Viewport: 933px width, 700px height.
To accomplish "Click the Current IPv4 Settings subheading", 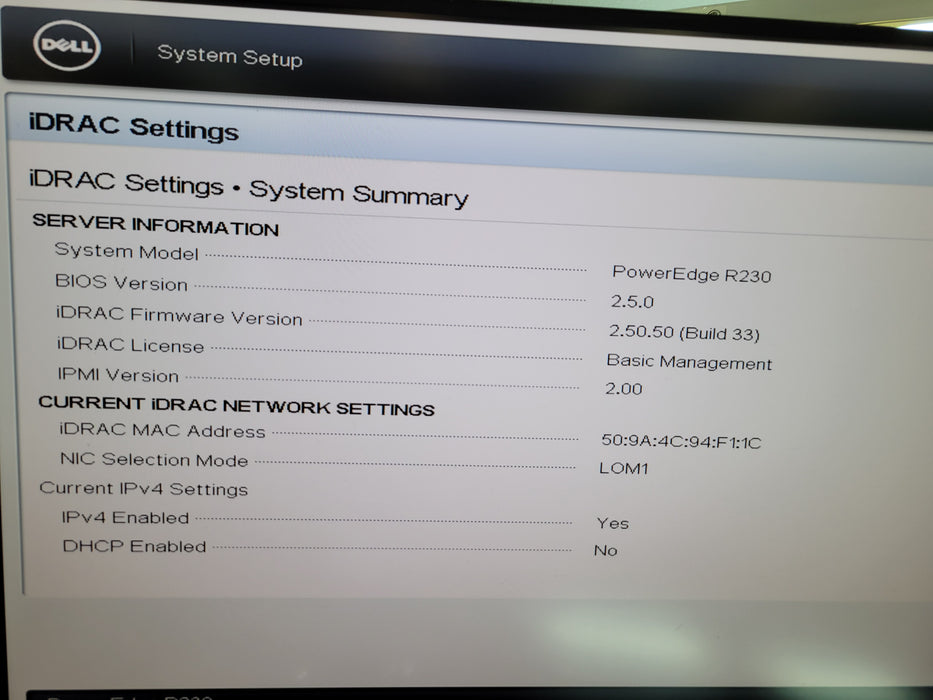I will pyautogui.click(x=143, y=489).
